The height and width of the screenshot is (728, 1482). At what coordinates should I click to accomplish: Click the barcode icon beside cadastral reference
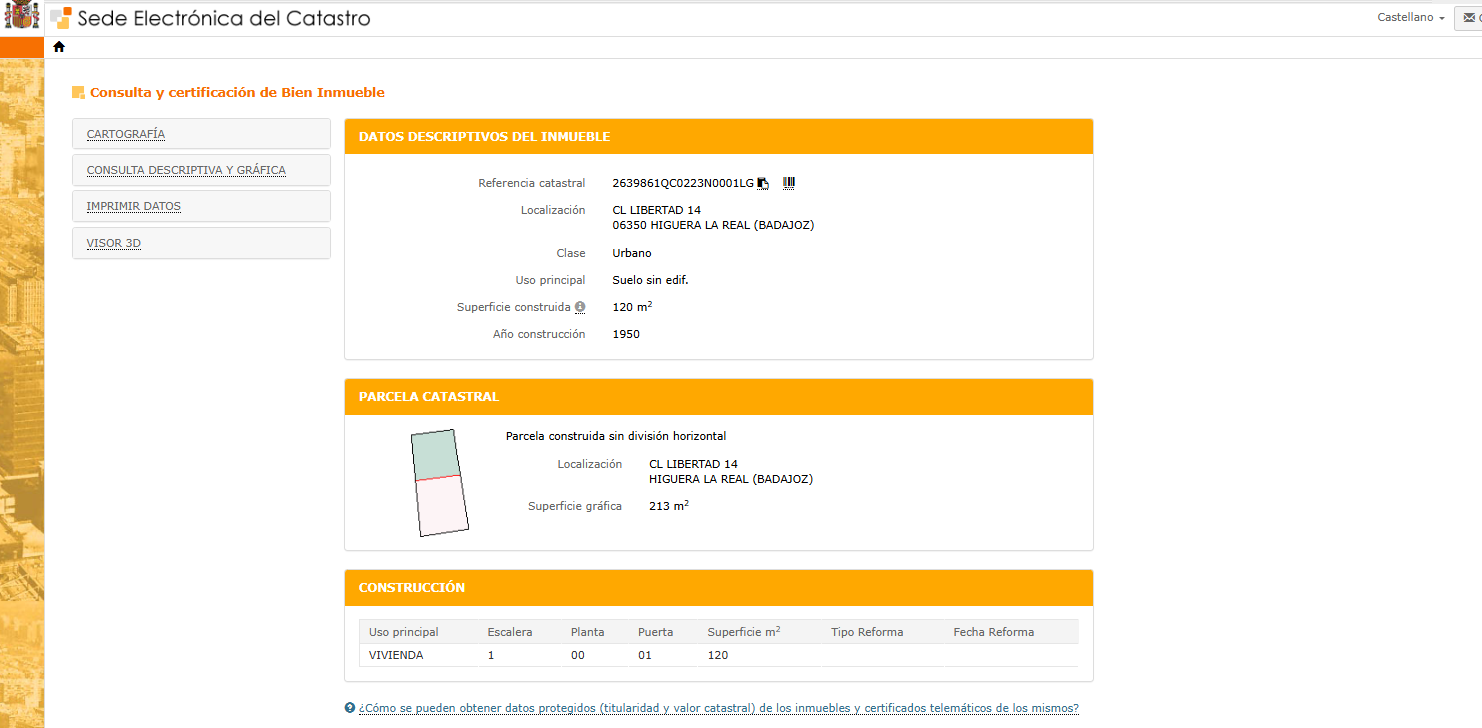789,183
